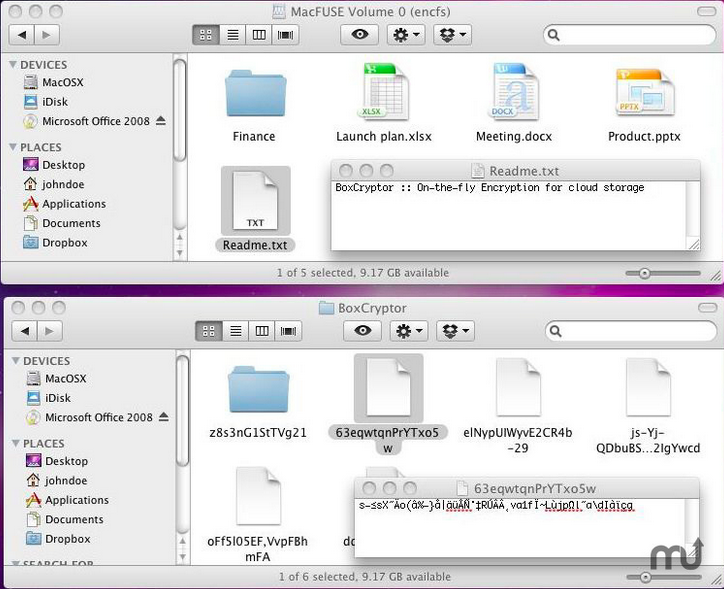Select encrypted file oFf5l05EF,VvpFBhmFA

[x=258, y=496]
